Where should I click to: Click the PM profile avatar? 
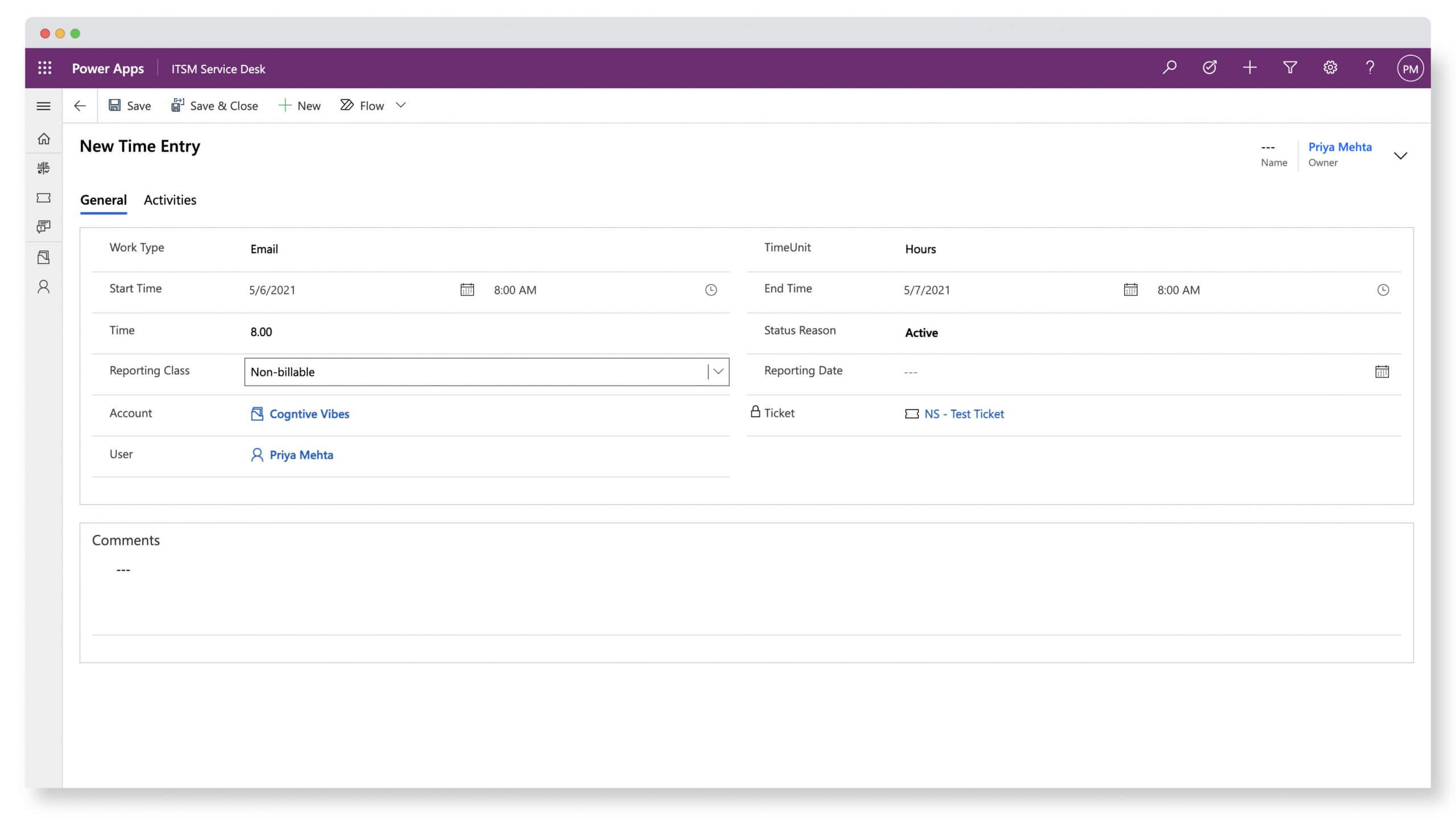(x=1410, y=68)
